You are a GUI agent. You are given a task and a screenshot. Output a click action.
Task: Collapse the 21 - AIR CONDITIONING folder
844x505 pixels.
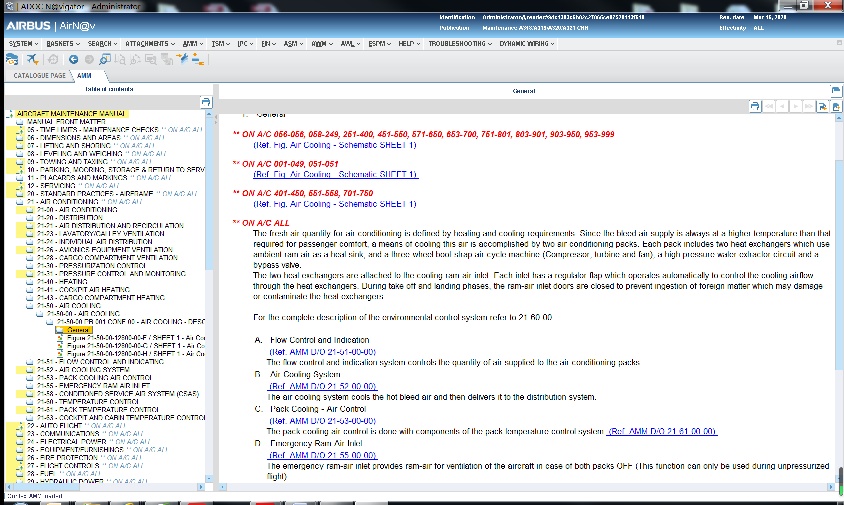pos(19,202)
